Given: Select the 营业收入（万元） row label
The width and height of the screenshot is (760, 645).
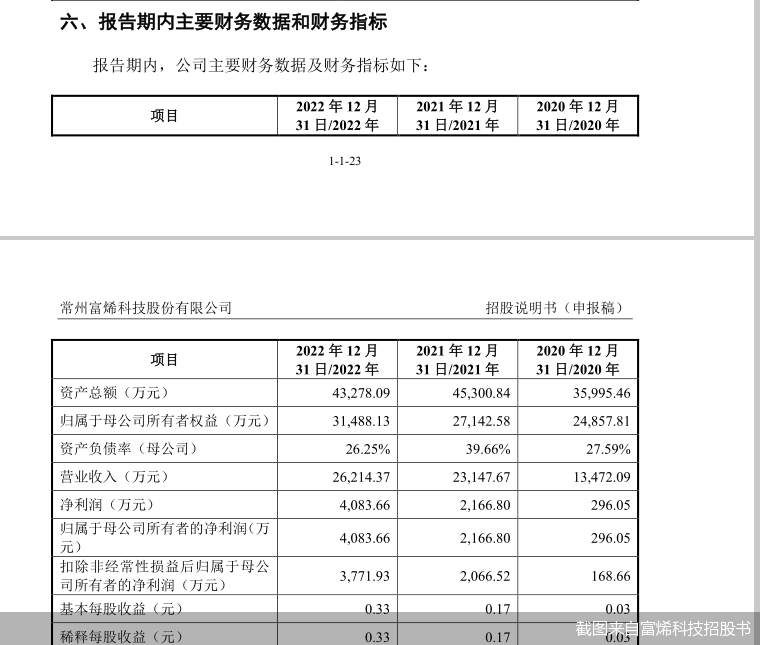Looking at the screenshot, I should pos(108,477).
